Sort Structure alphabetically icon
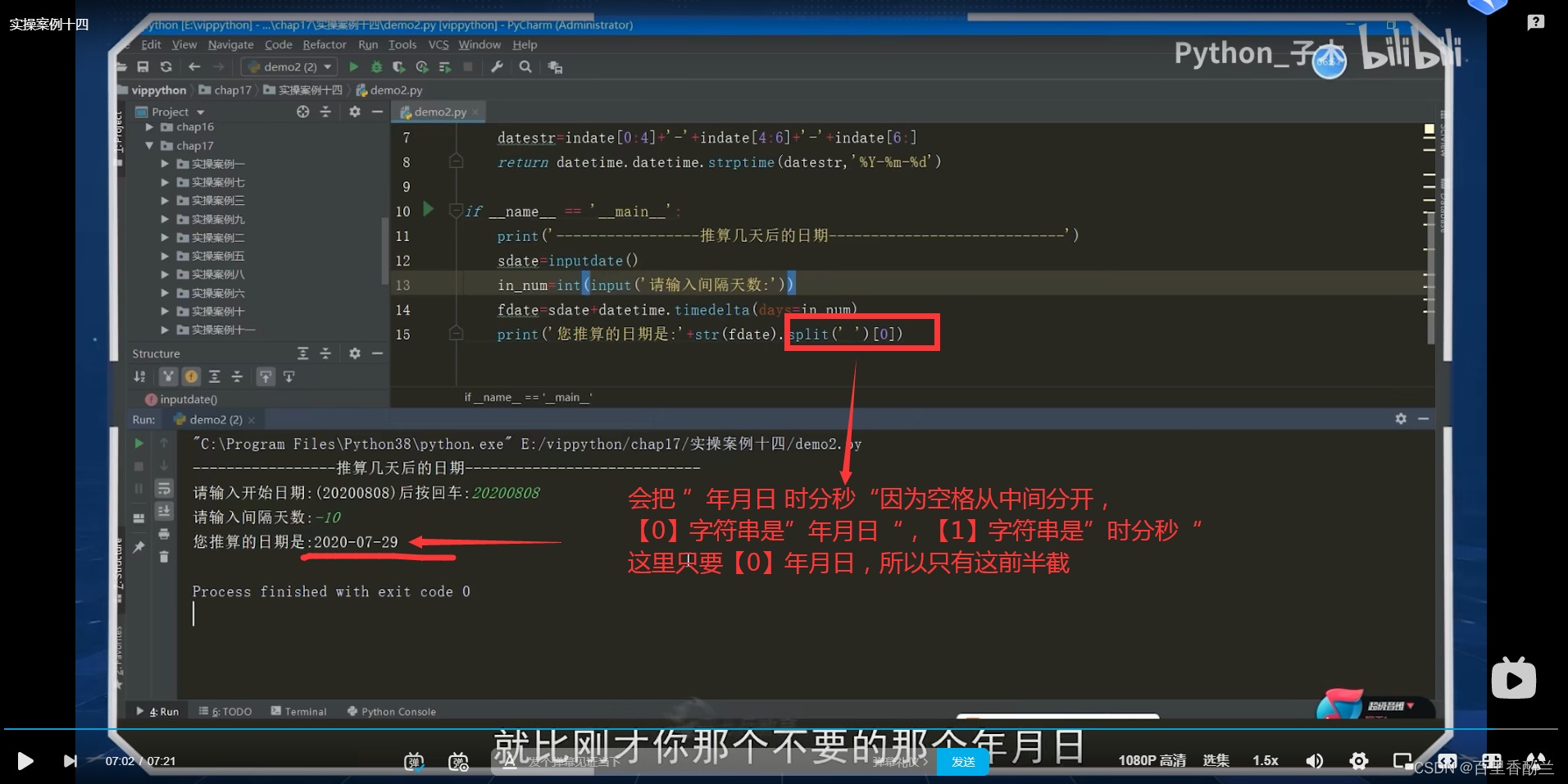 139,376
